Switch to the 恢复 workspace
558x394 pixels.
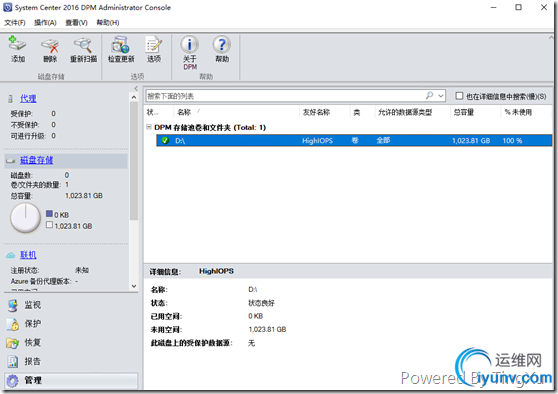tap(32, 343)
